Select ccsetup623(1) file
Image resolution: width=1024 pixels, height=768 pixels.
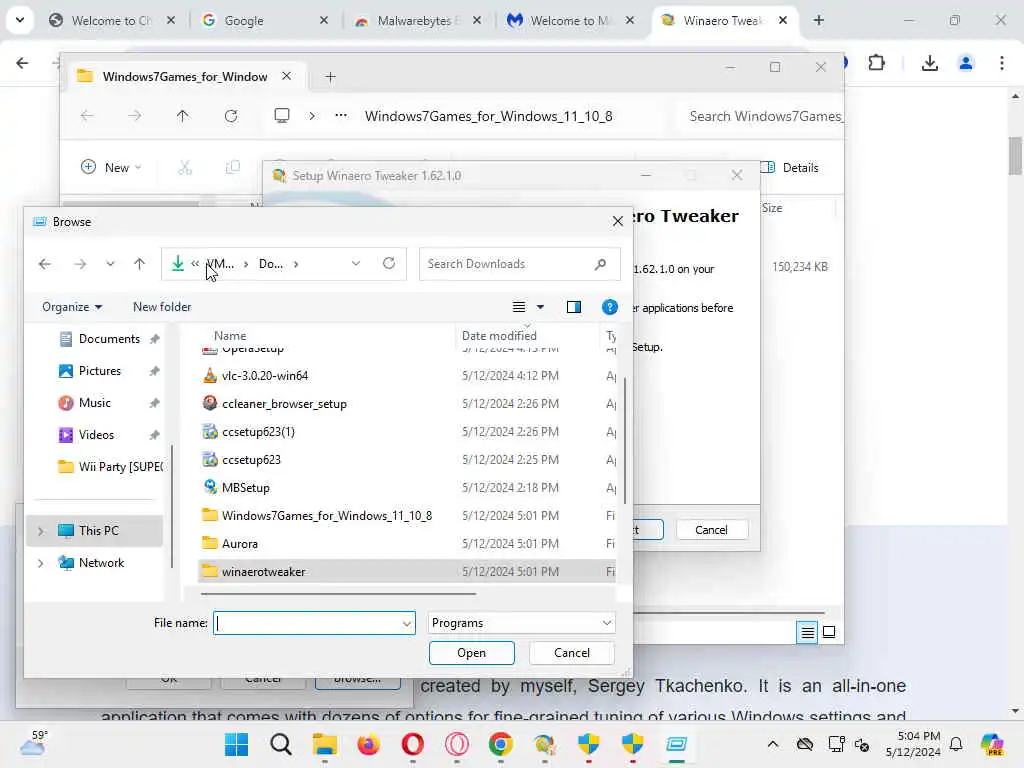pos(258,432)
